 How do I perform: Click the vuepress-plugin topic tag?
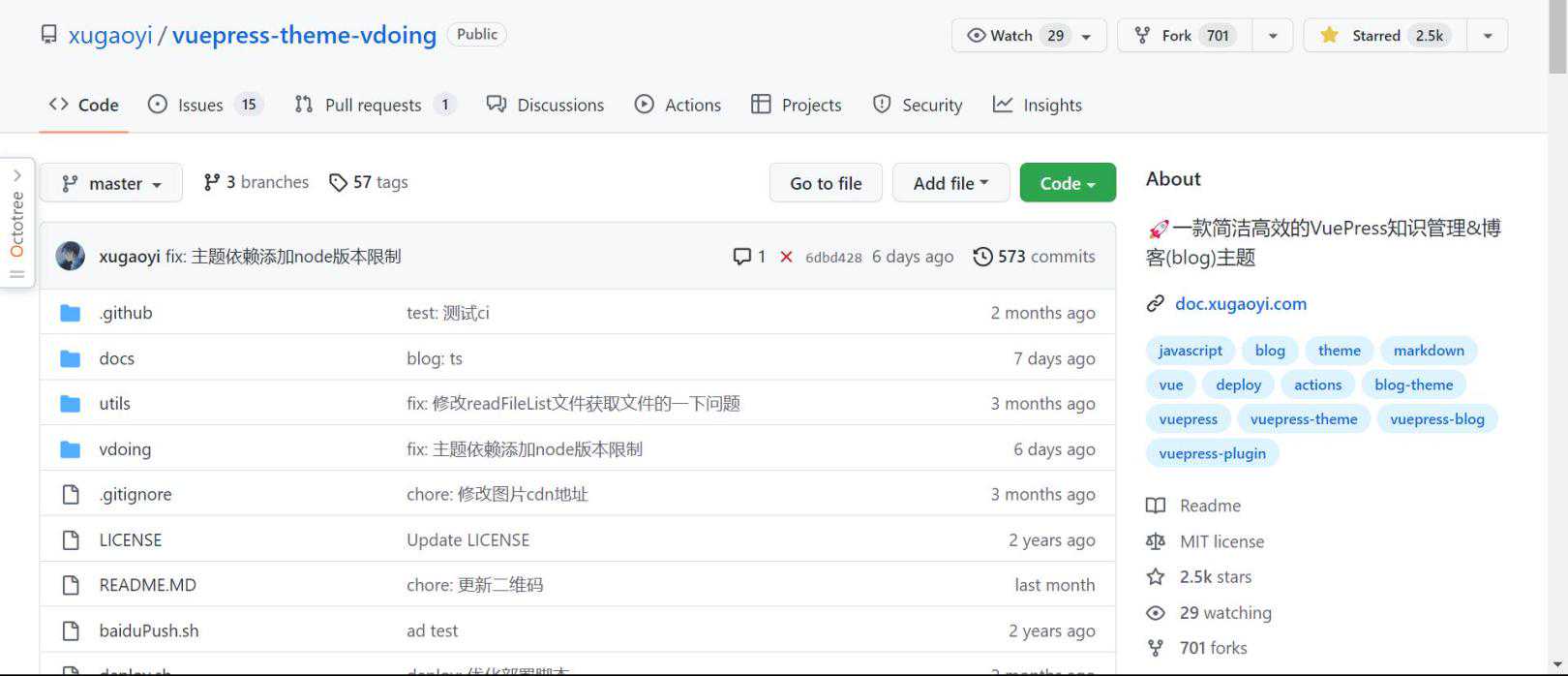1212,453
